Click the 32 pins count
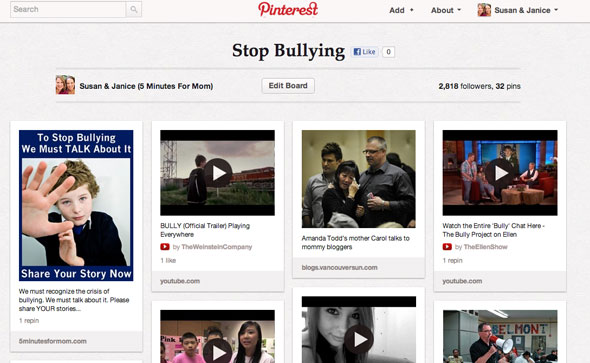Image resolution: width=590 pixels, height=363 pixels. [x=508, y=86]
